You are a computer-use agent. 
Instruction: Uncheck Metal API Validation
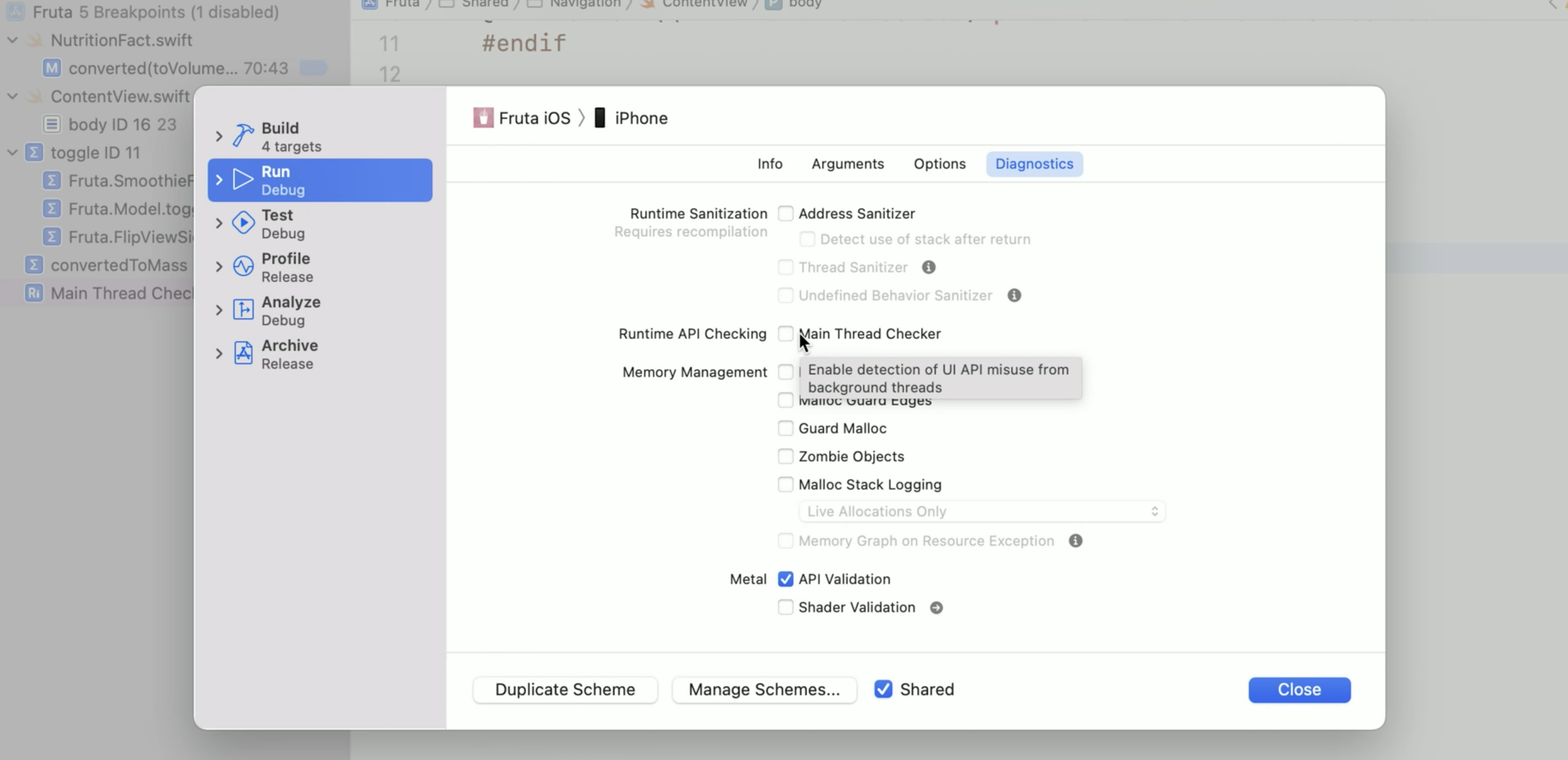pos(785,579)
